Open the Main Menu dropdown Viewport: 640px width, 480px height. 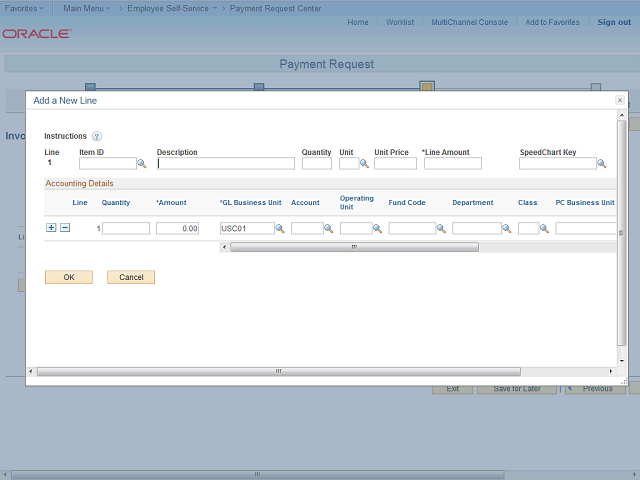click(x=87, y=8)
